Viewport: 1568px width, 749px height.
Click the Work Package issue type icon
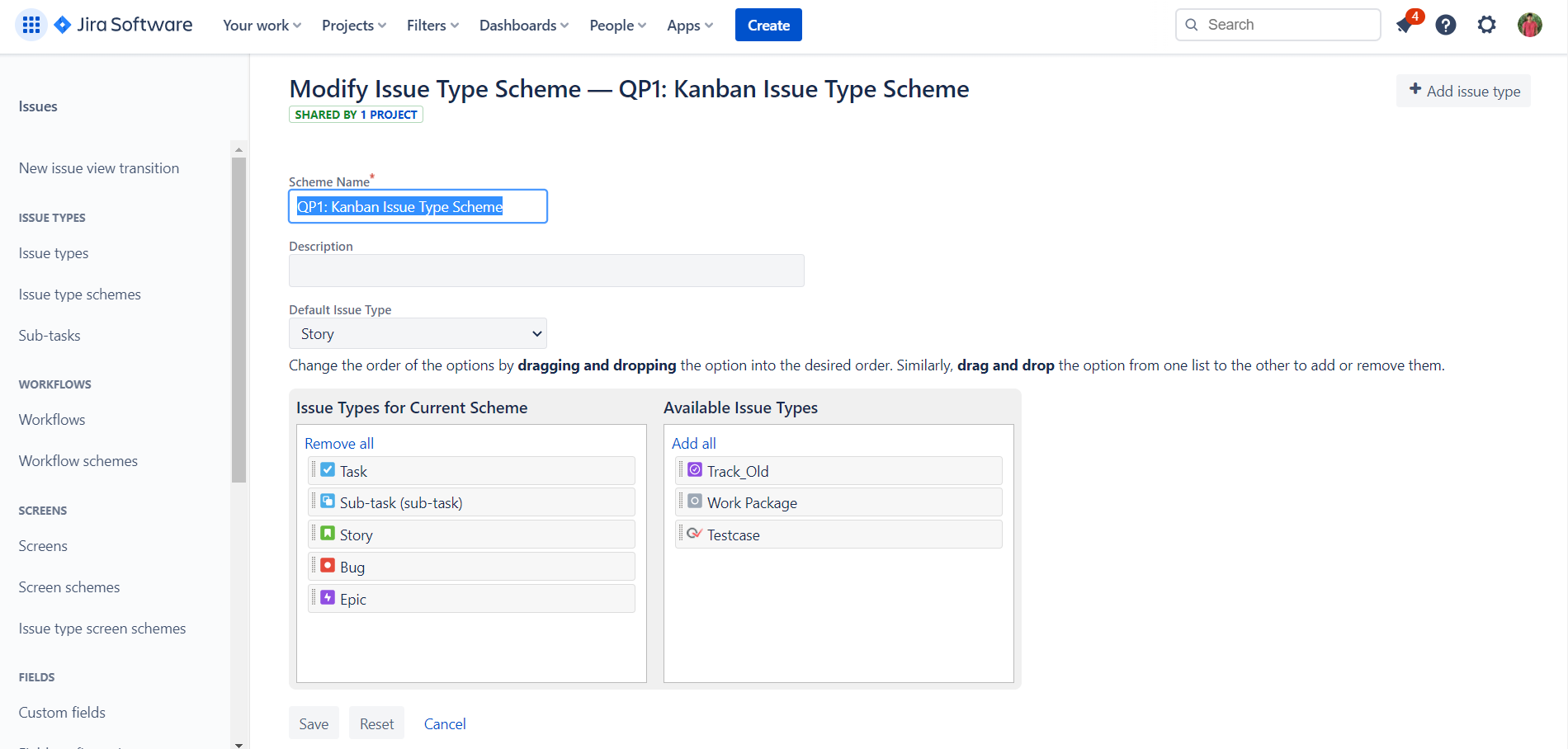pyautogui.click(x=695, y=502)
